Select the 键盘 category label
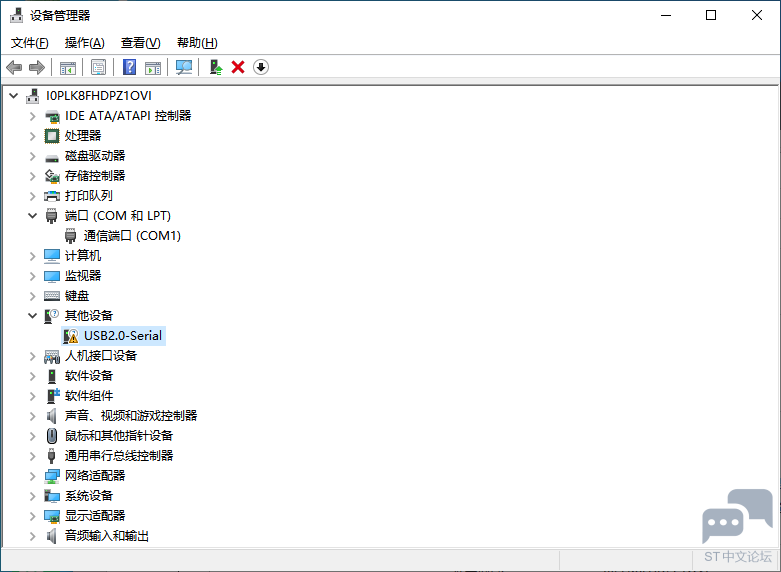This screenshot has width=781, height=572. pos(77,296)
